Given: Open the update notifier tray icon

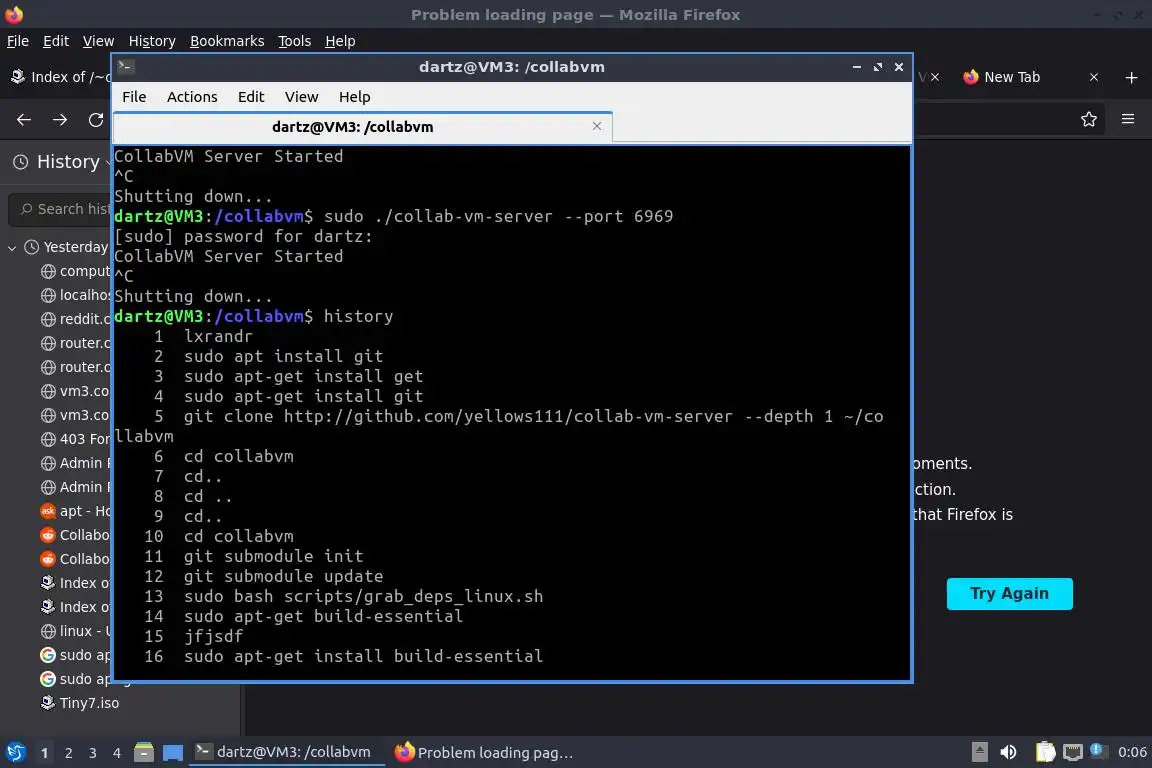Looking at the screenshot, I should pos(1097,750).
